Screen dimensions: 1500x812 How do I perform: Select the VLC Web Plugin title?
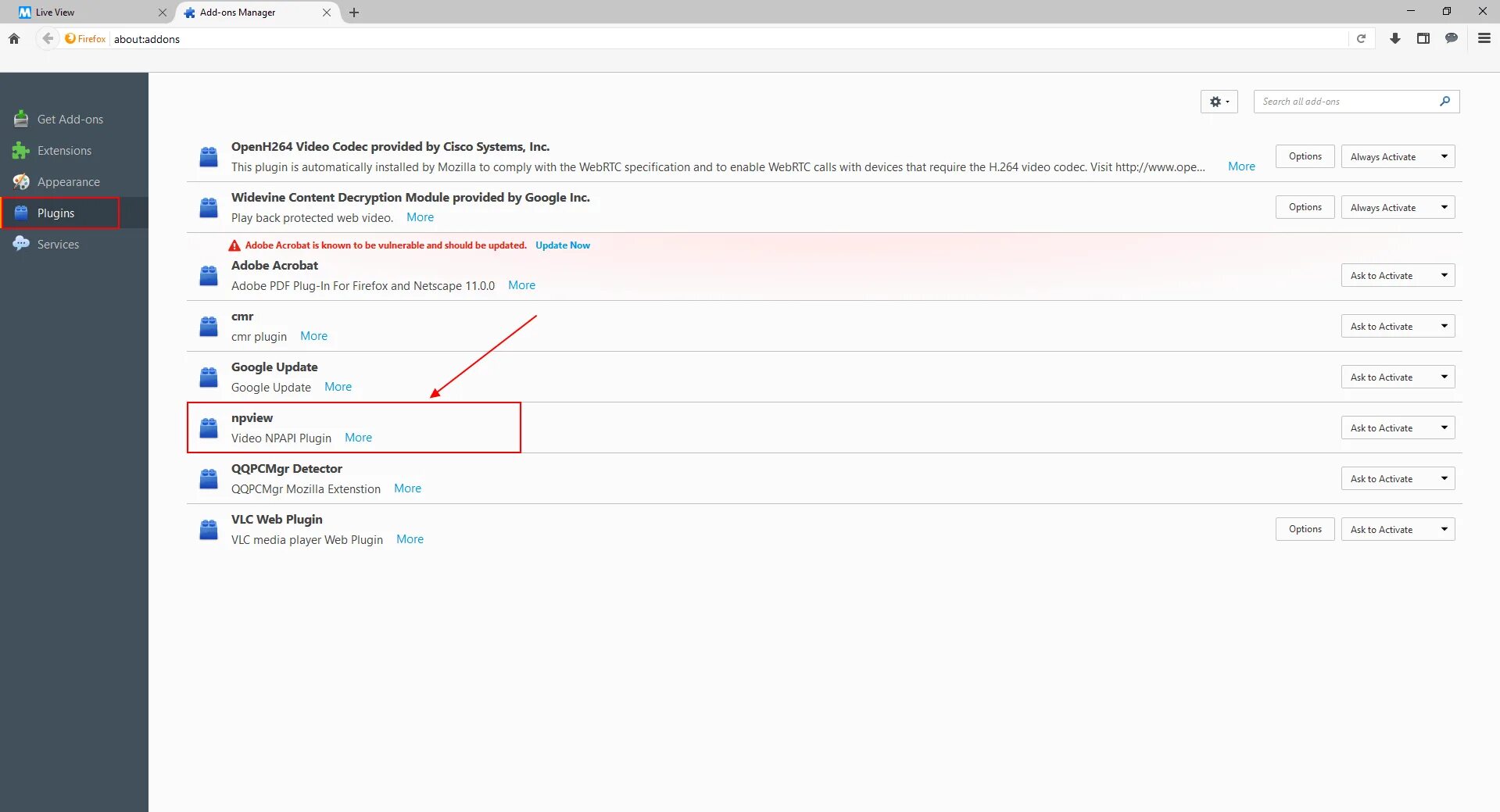coord(277,520)
